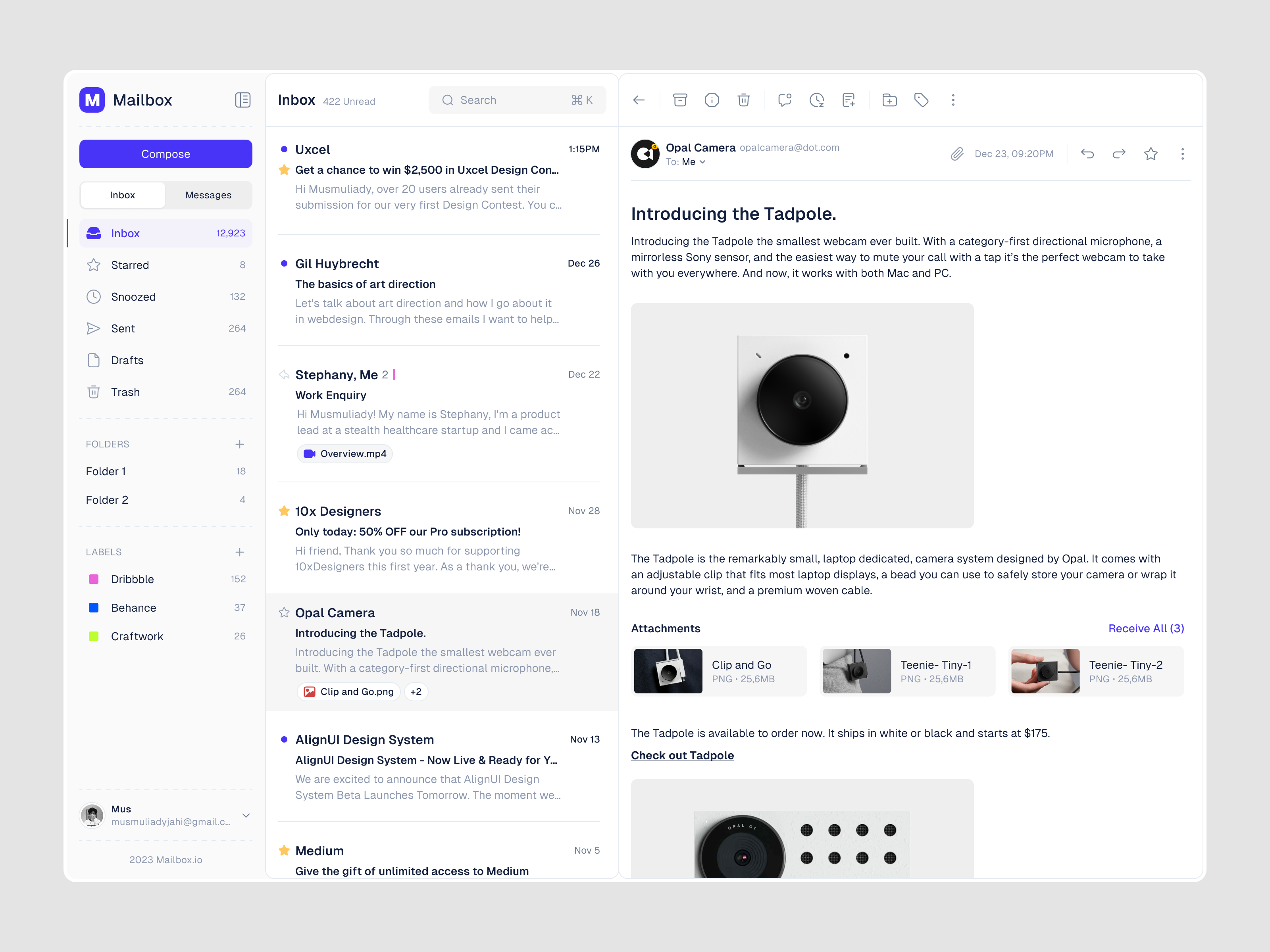
Task: Click the Dribbble label color swatch
Action: click(x=94, y=579)
